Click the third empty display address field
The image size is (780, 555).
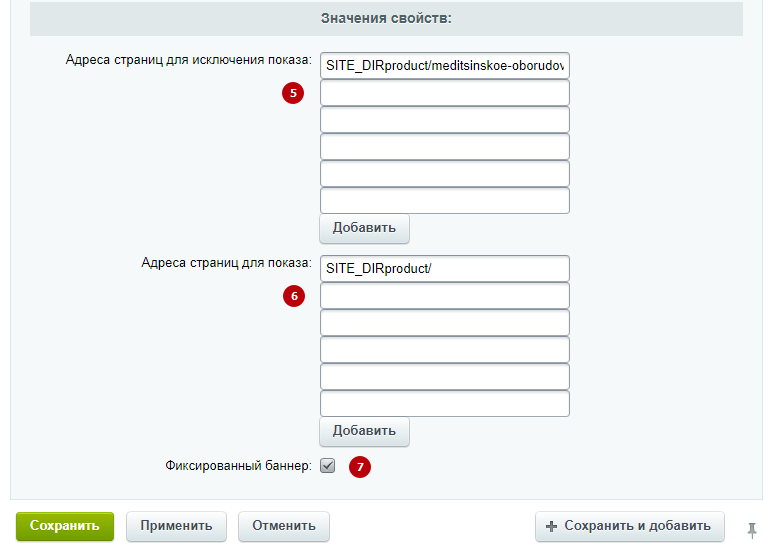tap(445, 350)
